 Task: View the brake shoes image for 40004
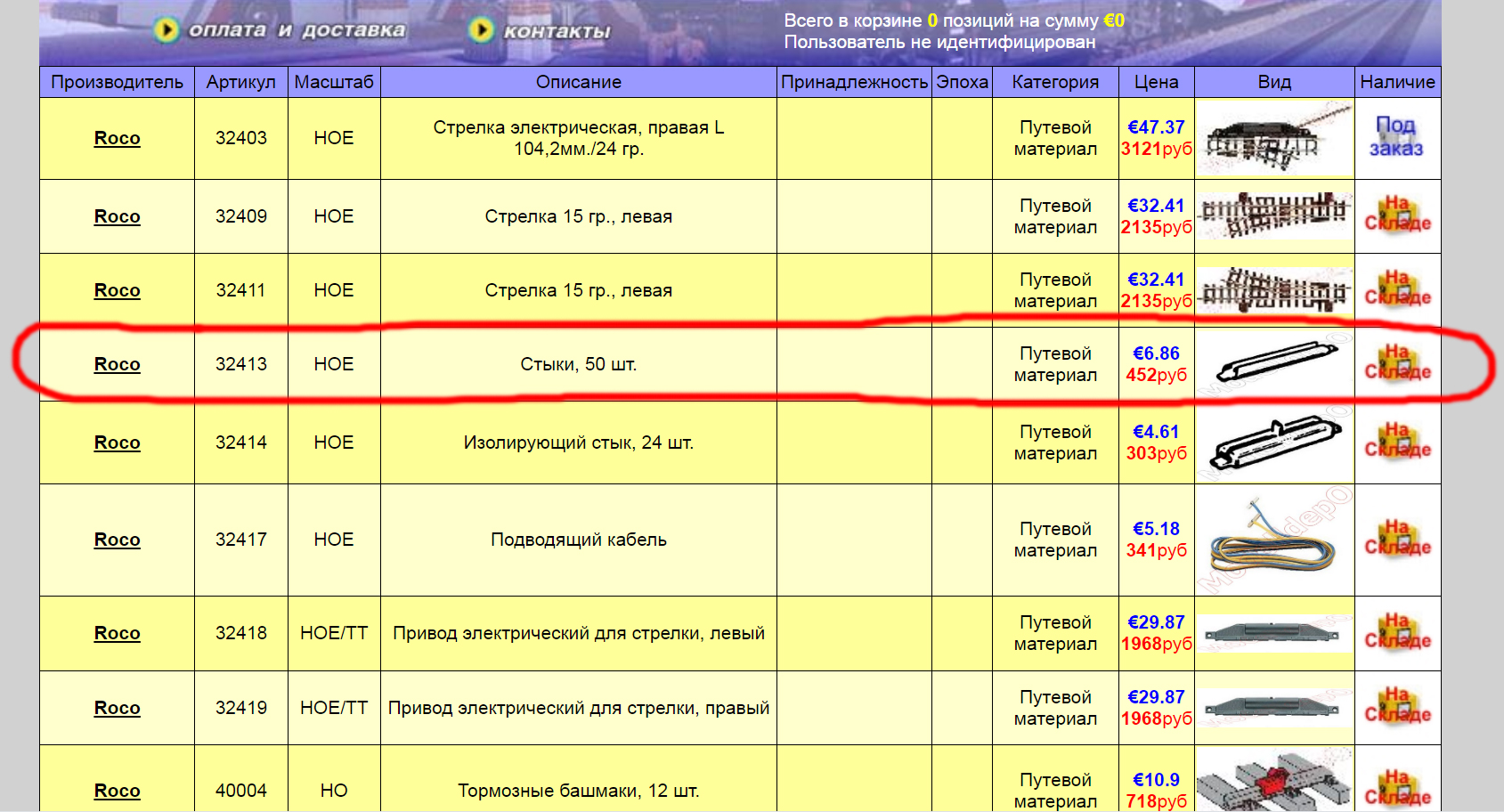[x=1274, y=781]
